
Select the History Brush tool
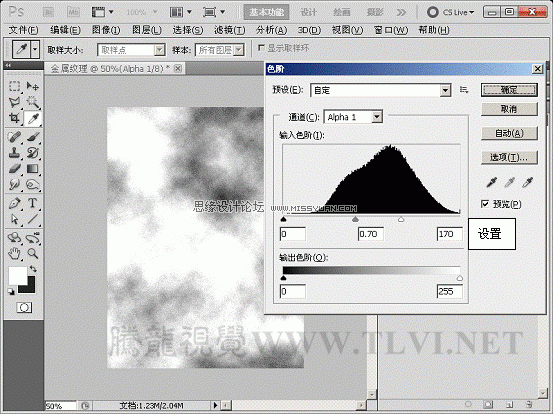[32, 153]
